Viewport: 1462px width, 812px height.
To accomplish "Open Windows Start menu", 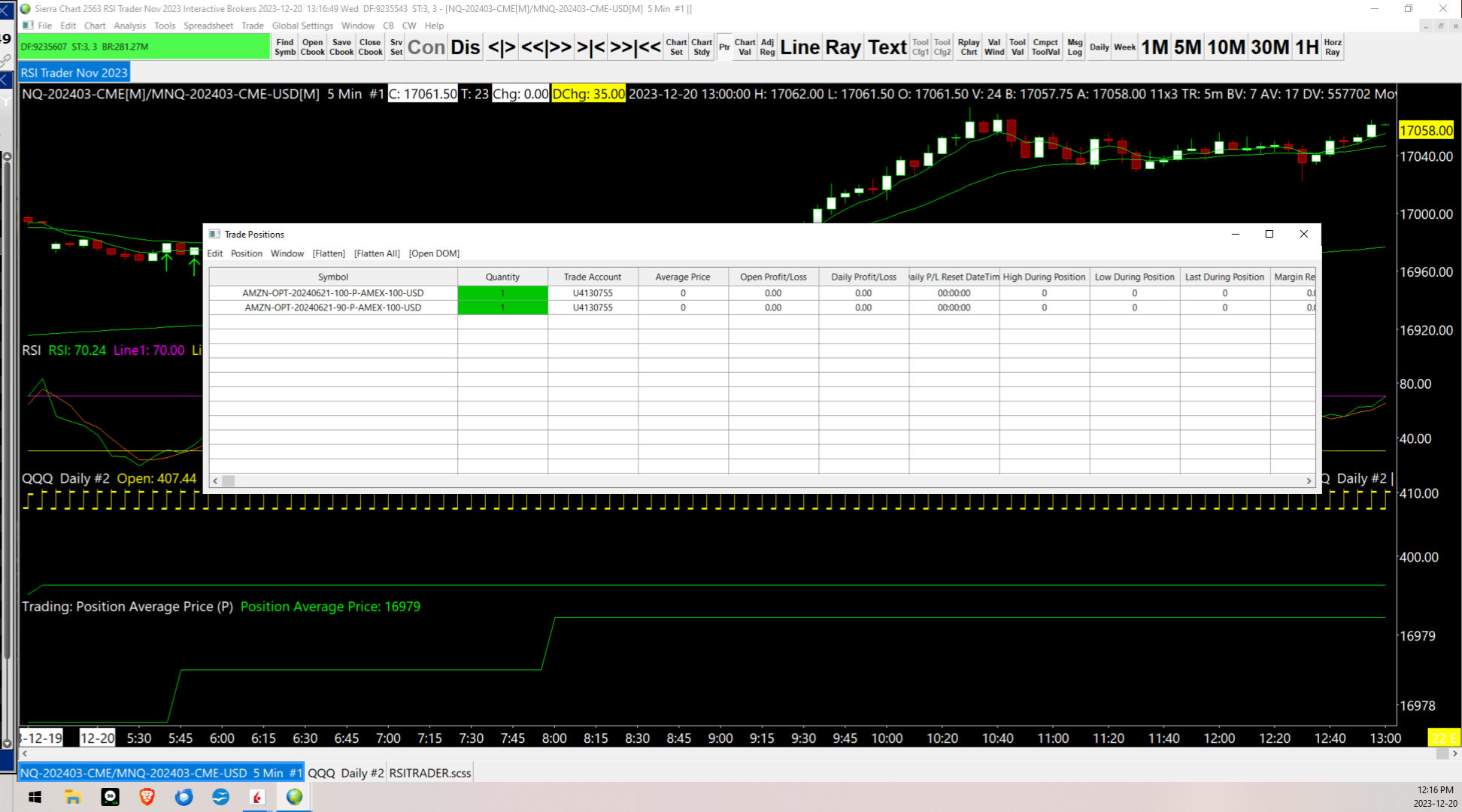I will pyautogui.click(x=35, y=797).
